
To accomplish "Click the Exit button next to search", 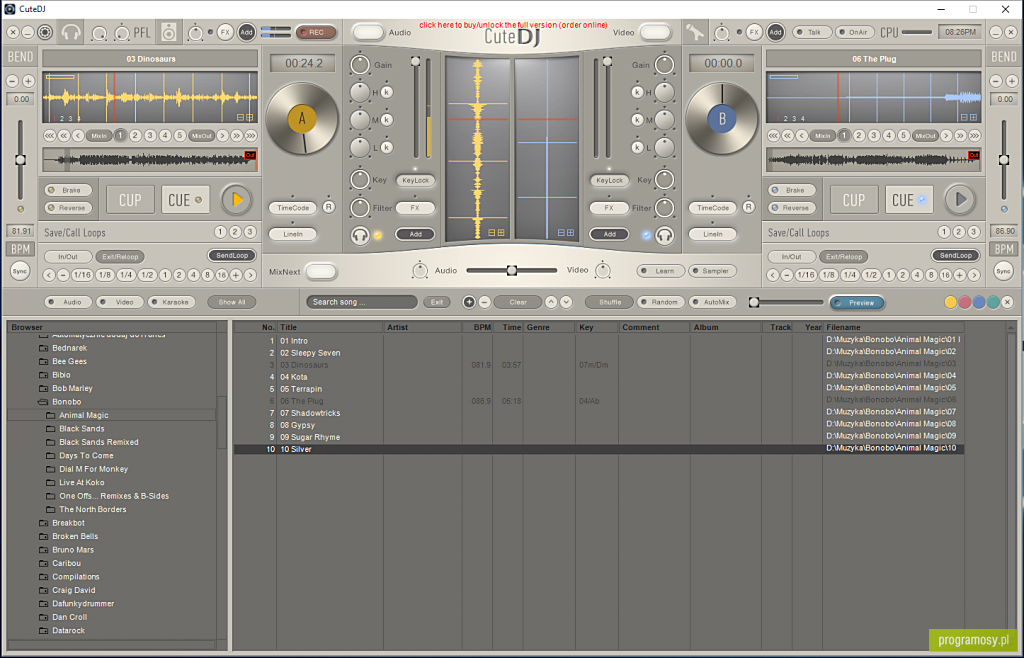I will (437, 302).
